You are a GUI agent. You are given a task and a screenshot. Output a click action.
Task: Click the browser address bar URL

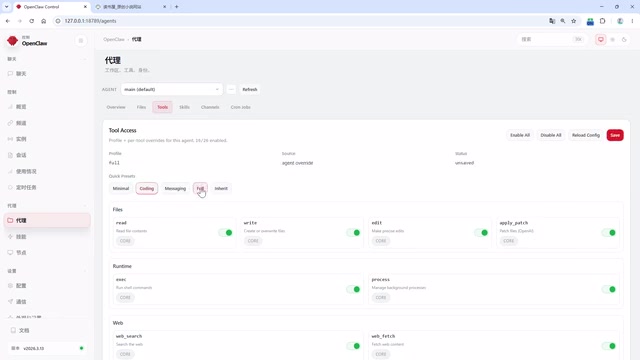[x=90, y=21]
